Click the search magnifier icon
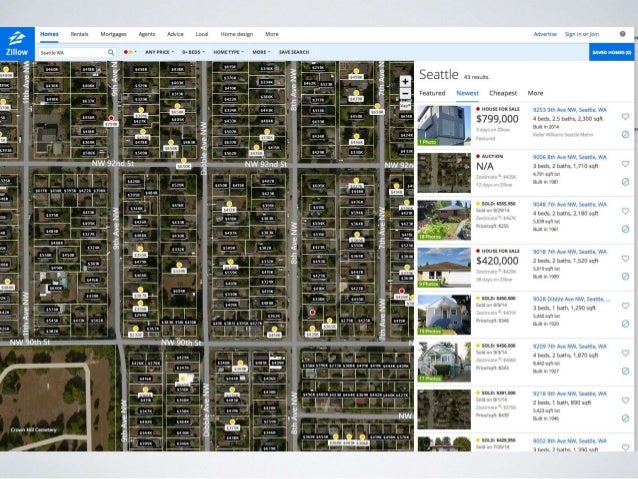The width and height of the screenshot is (638, 479). 111,52
